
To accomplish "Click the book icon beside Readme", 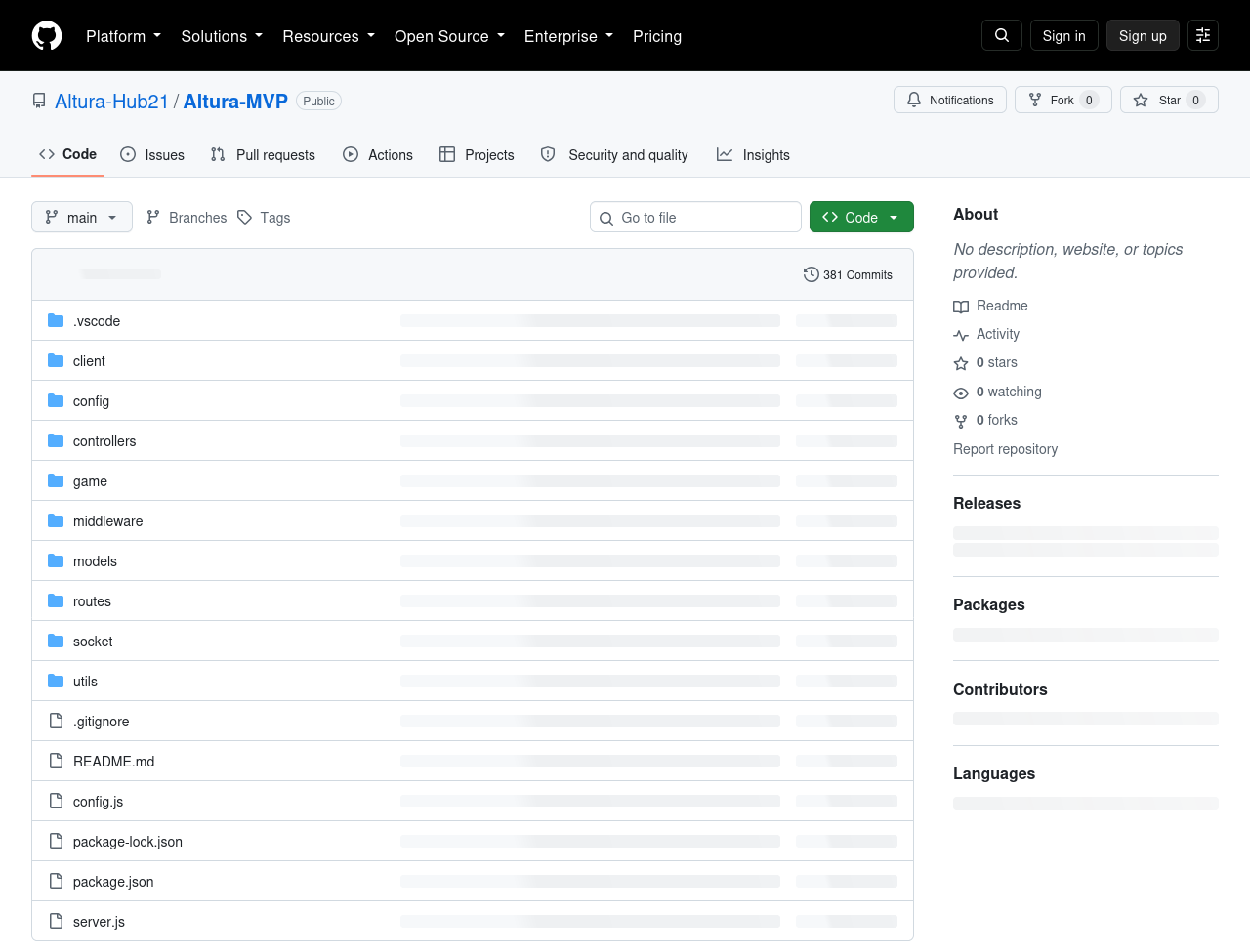I will (961, 307).
